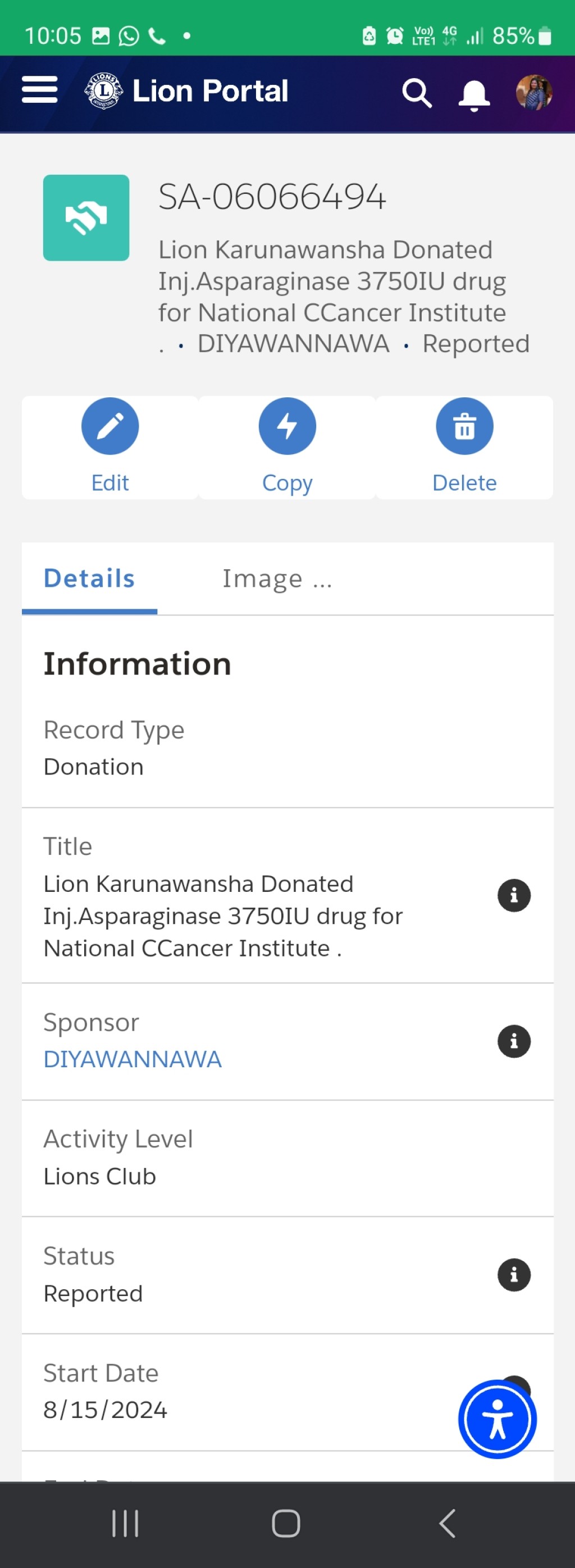Open the search magnifier icon
575x1568 pixels.
point(417,93)
